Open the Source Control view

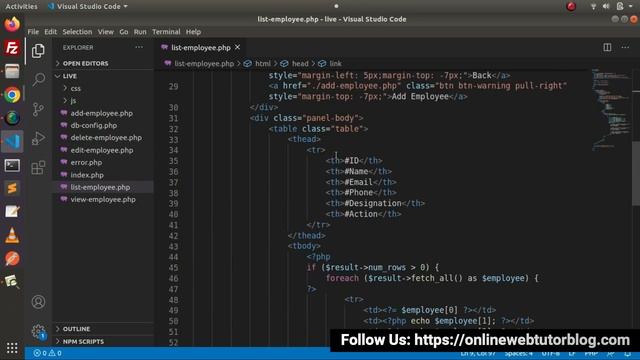[x=38, y=109]
